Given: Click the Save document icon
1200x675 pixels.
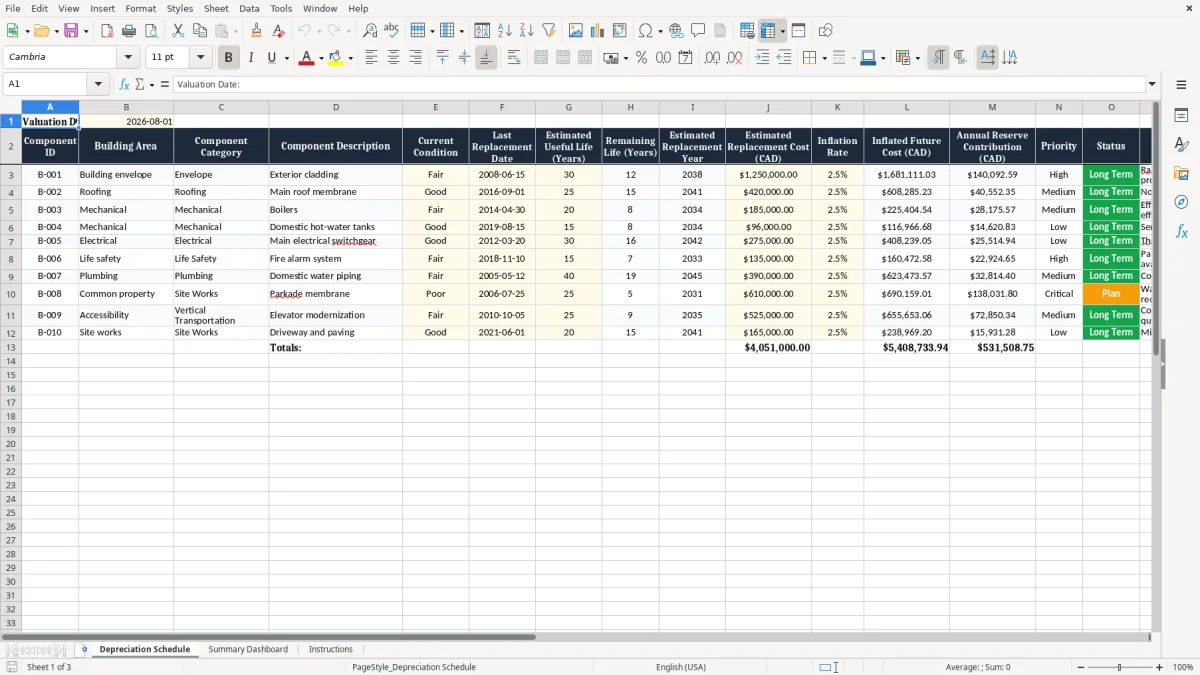Looking at the screenshot, I should click(71, 31).
